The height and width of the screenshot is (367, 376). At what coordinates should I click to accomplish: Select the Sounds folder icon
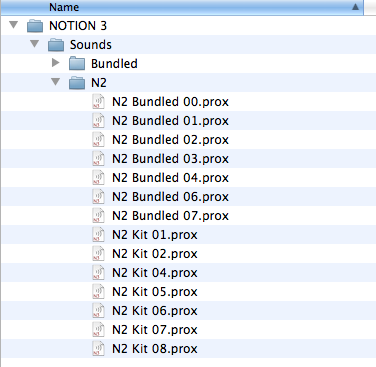(x=56, y=45)
